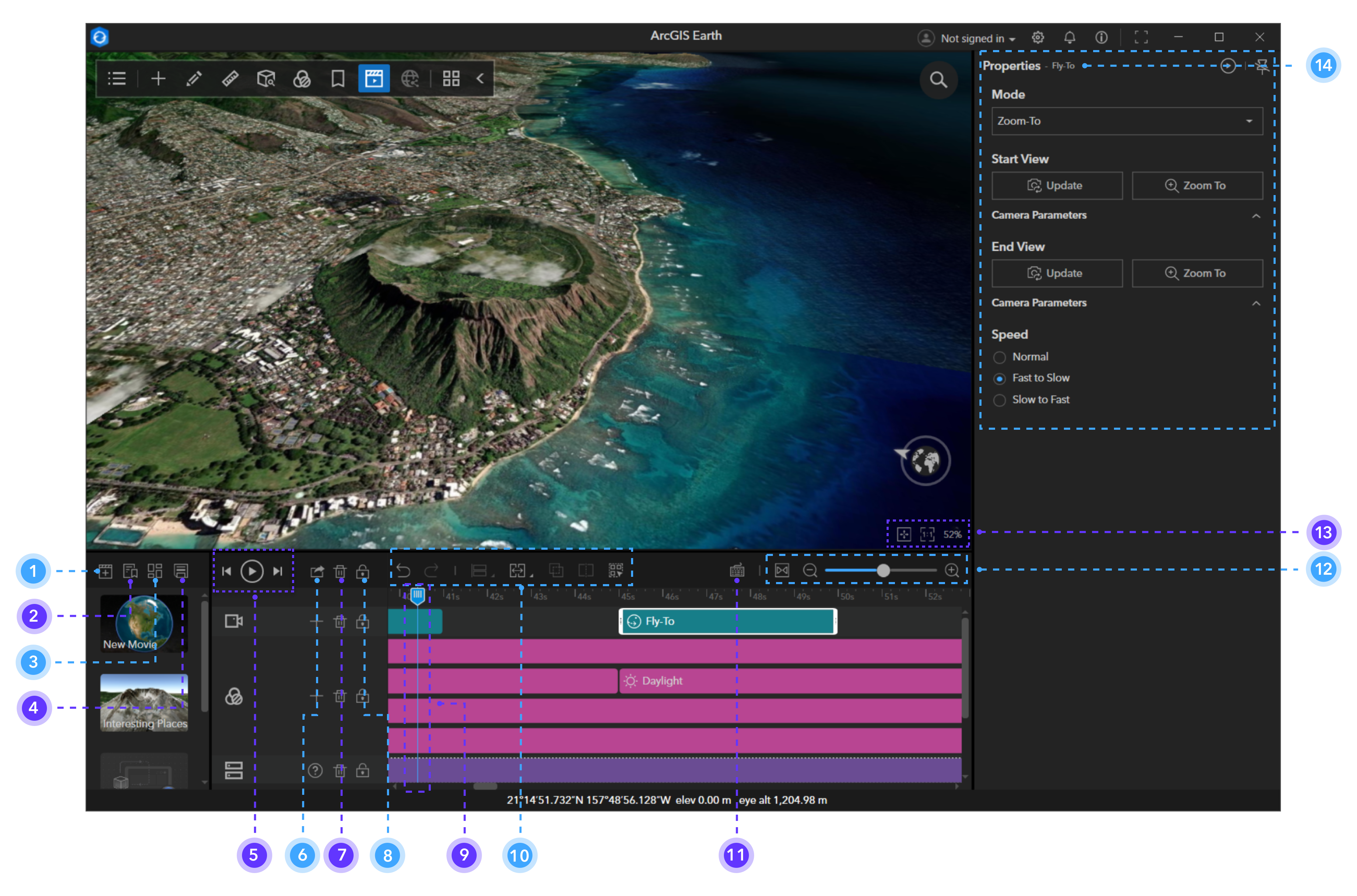This screenshot has width=1357, height=896.
Task: Enable Fast to Slow speed option
Action: pyautogui.click(x=1001, y=378)
